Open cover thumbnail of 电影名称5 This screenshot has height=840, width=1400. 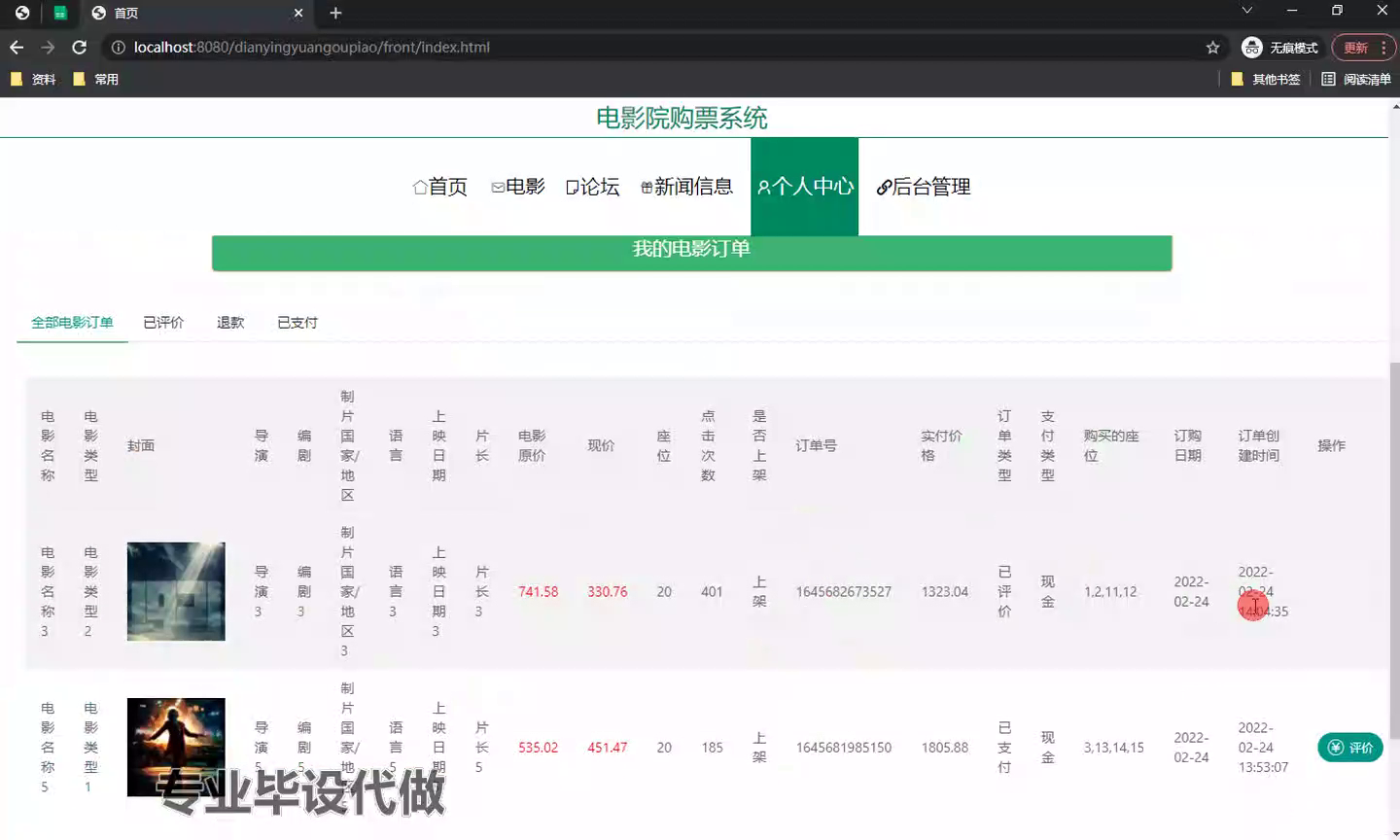tap(176, 747)
